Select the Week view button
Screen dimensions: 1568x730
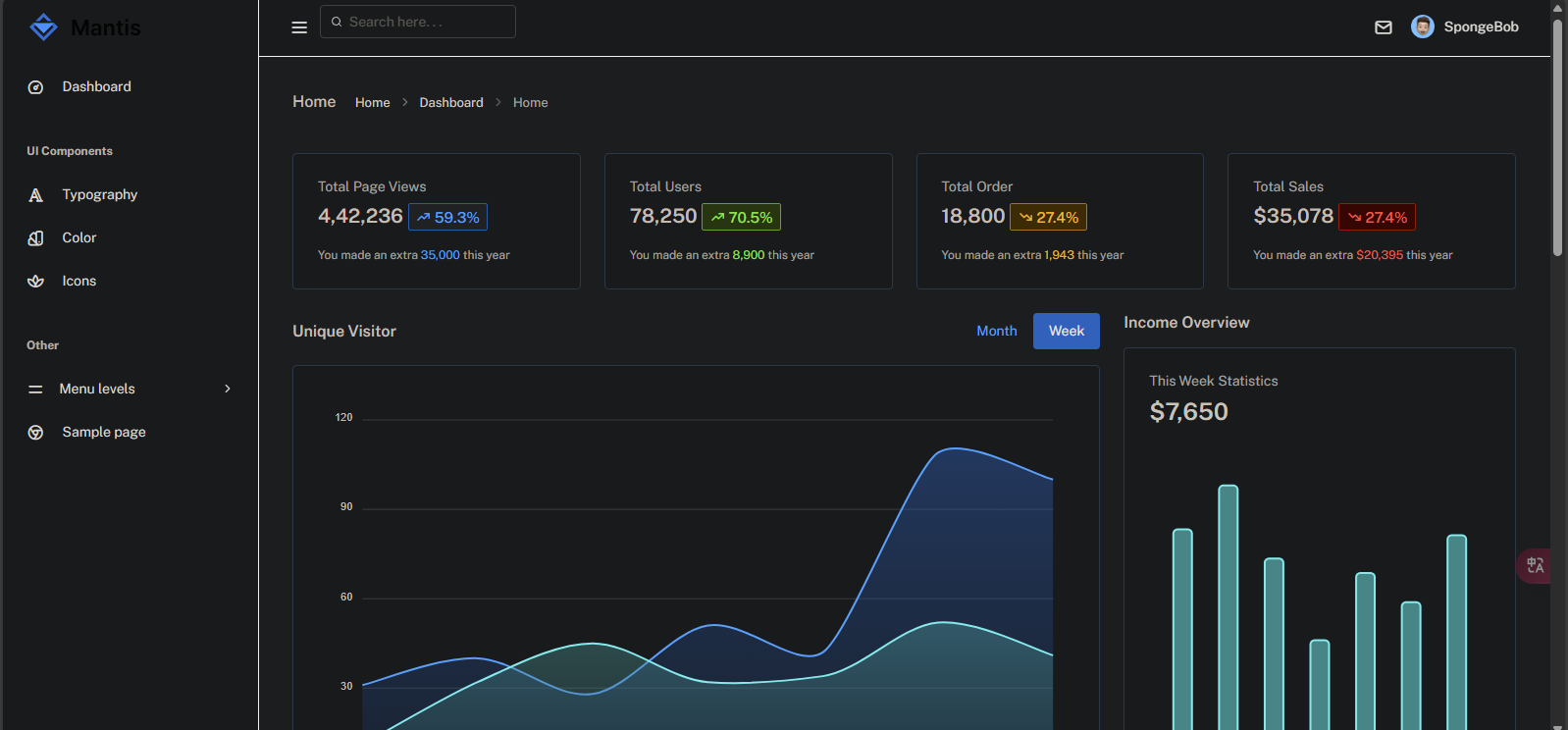(x=1066, y=332)
